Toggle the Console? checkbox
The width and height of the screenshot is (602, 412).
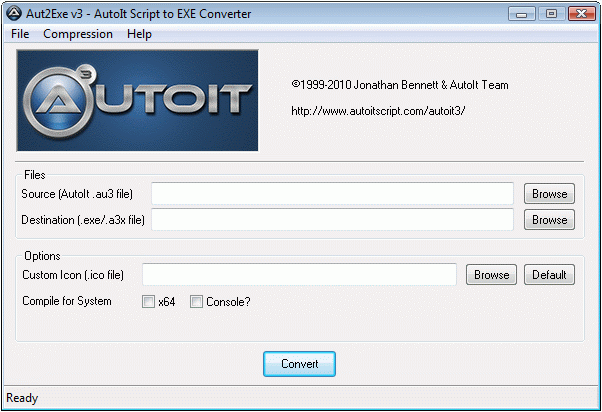click(x=197, y=301)
